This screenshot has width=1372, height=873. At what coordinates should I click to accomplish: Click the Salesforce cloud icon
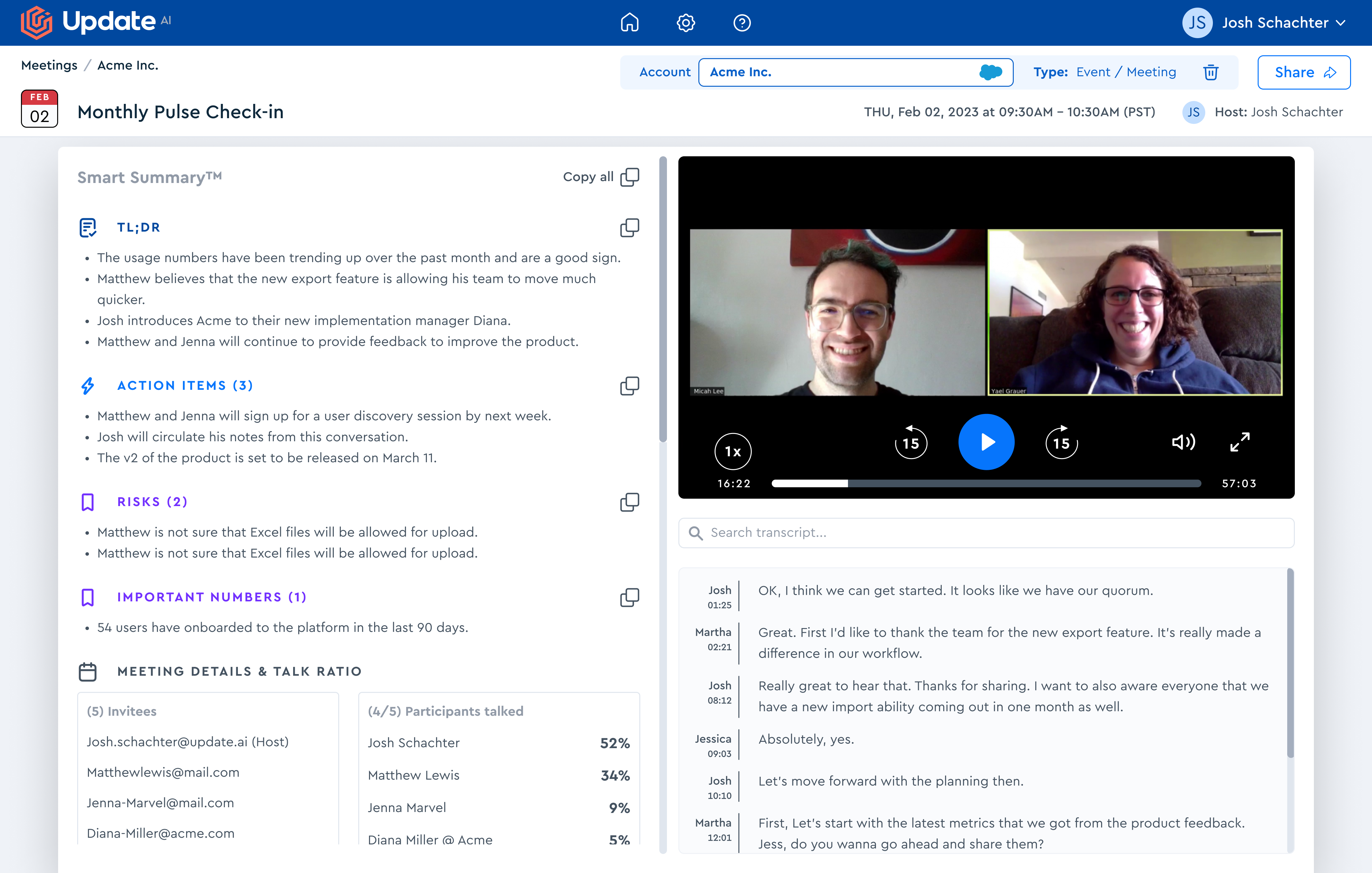pyautogui.click(x=990, y=72)
